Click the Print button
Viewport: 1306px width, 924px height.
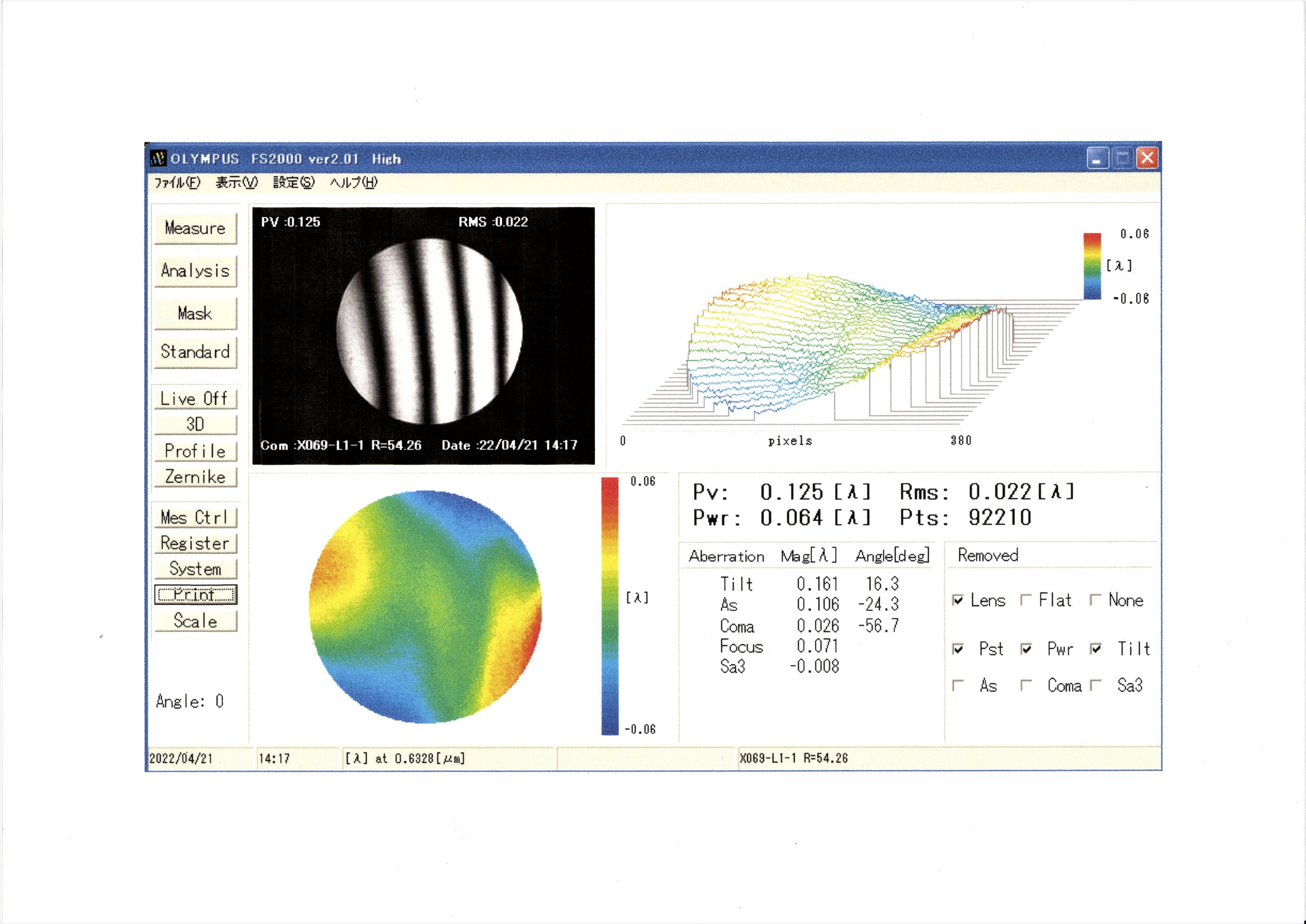tap(195, 595)
